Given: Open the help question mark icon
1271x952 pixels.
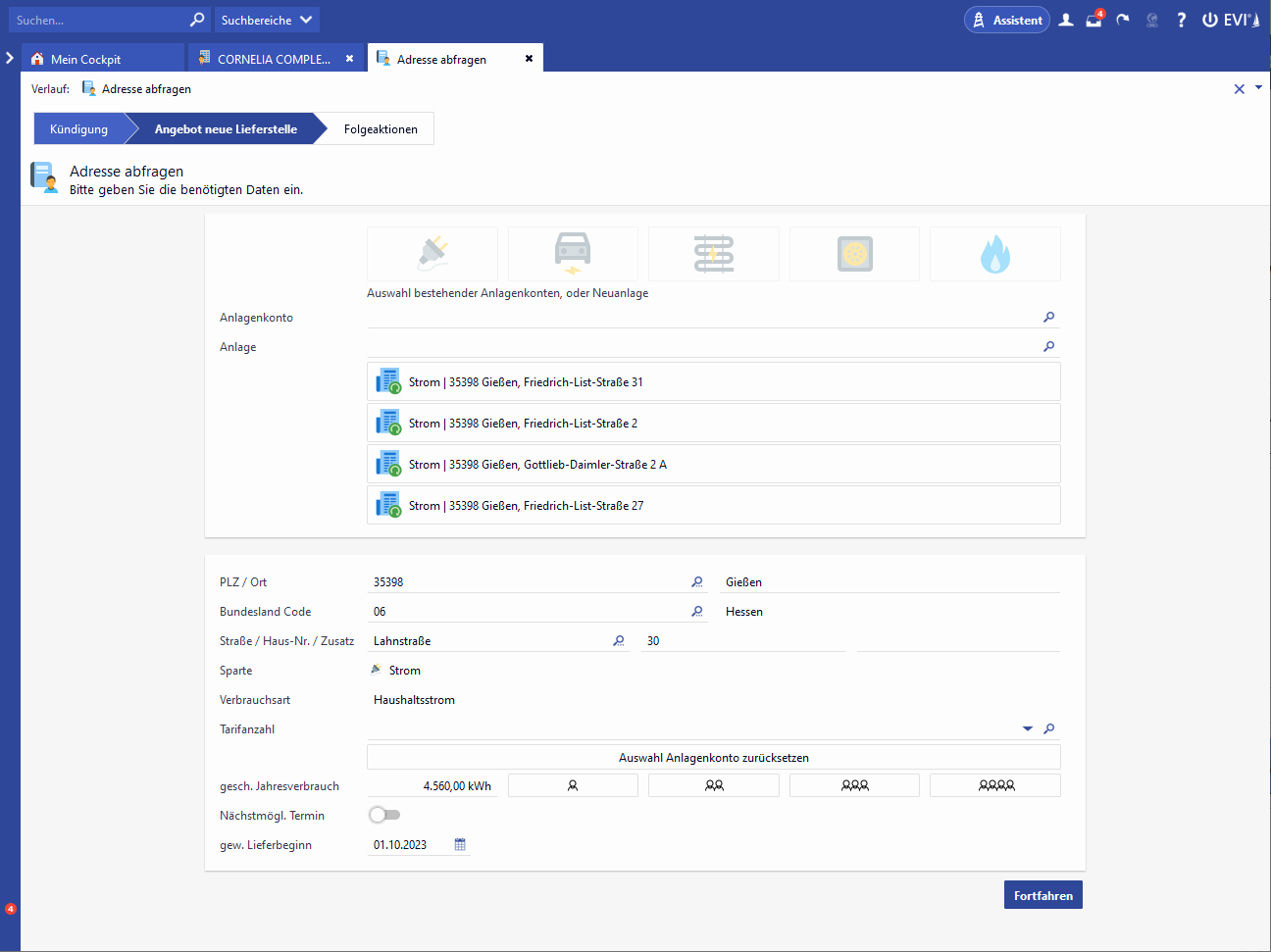Looking at the screenshot, I should 1181,20.
